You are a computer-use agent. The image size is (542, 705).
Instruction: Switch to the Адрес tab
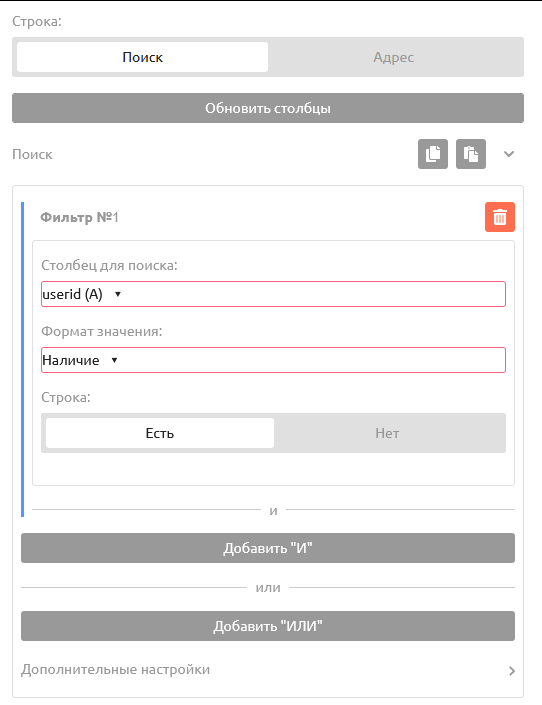pos(394,57)
